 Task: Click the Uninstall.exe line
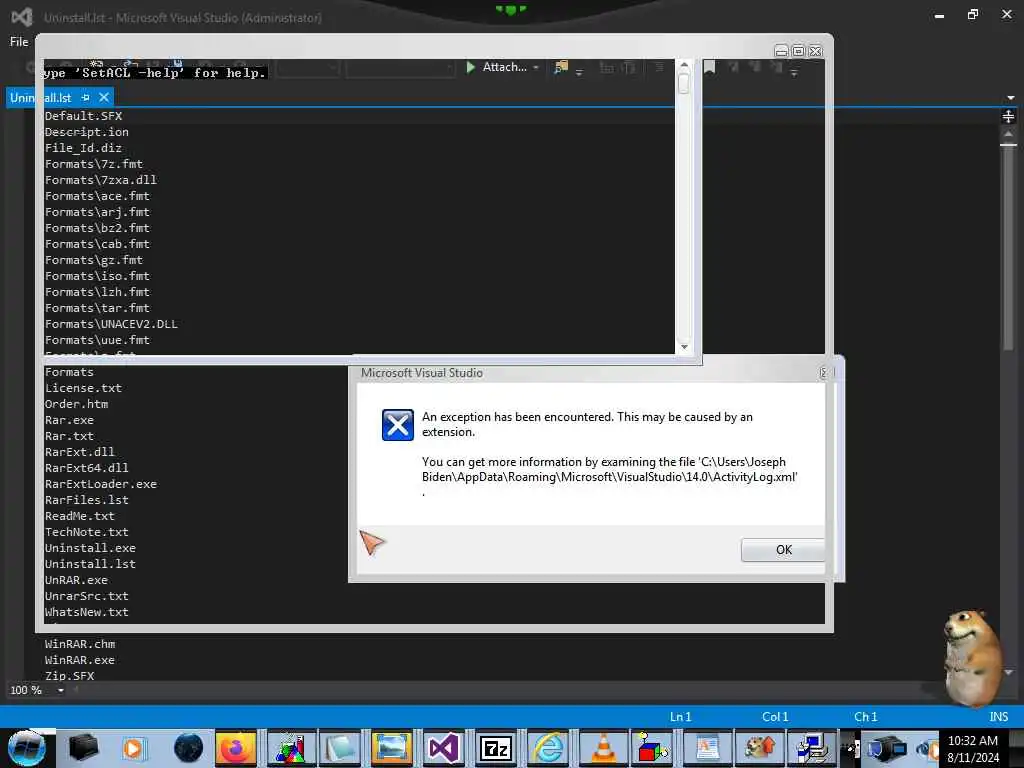[90, 548]
